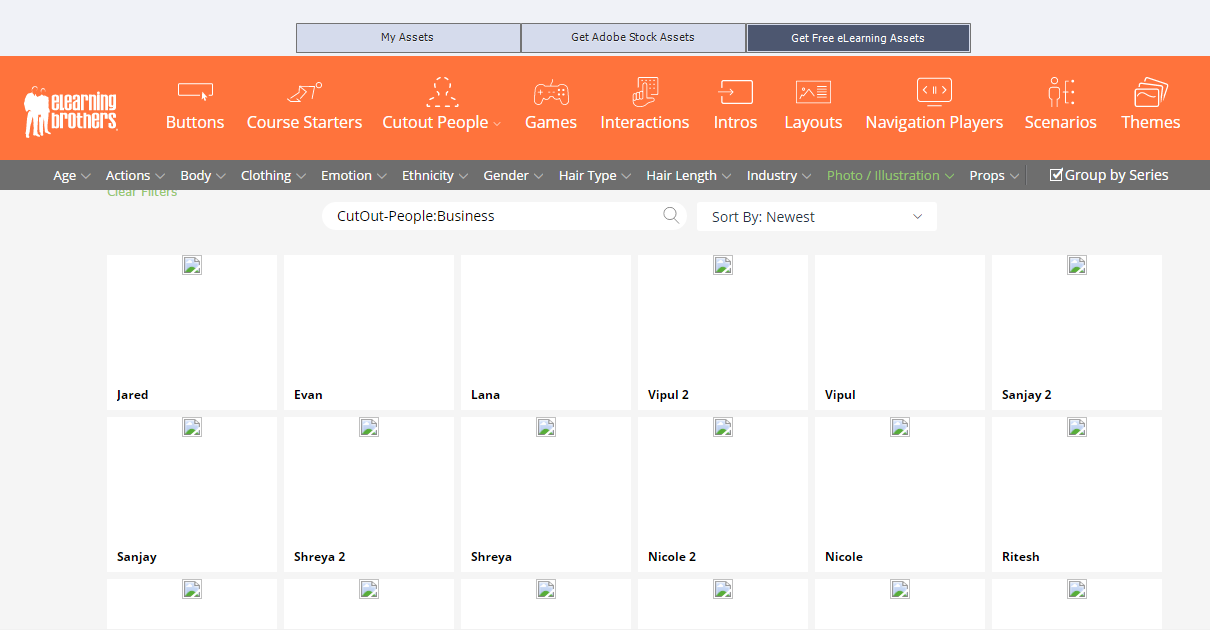Screen dimensions: 1210x630
Task: Click the Themes category icon
Action: click(x=1150, y=92)
